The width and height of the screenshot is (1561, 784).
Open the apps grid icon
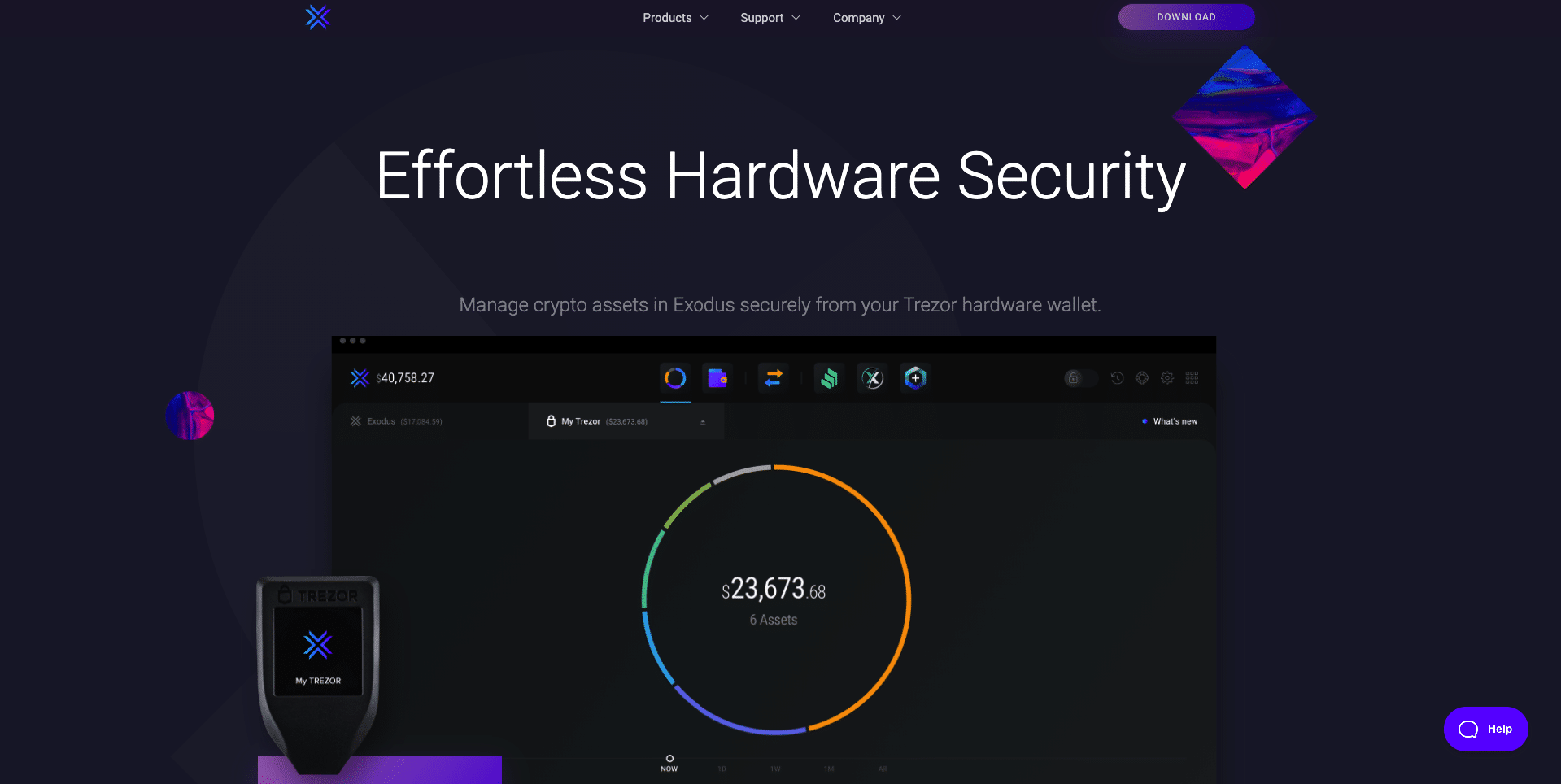click(x=1192, y=378)
